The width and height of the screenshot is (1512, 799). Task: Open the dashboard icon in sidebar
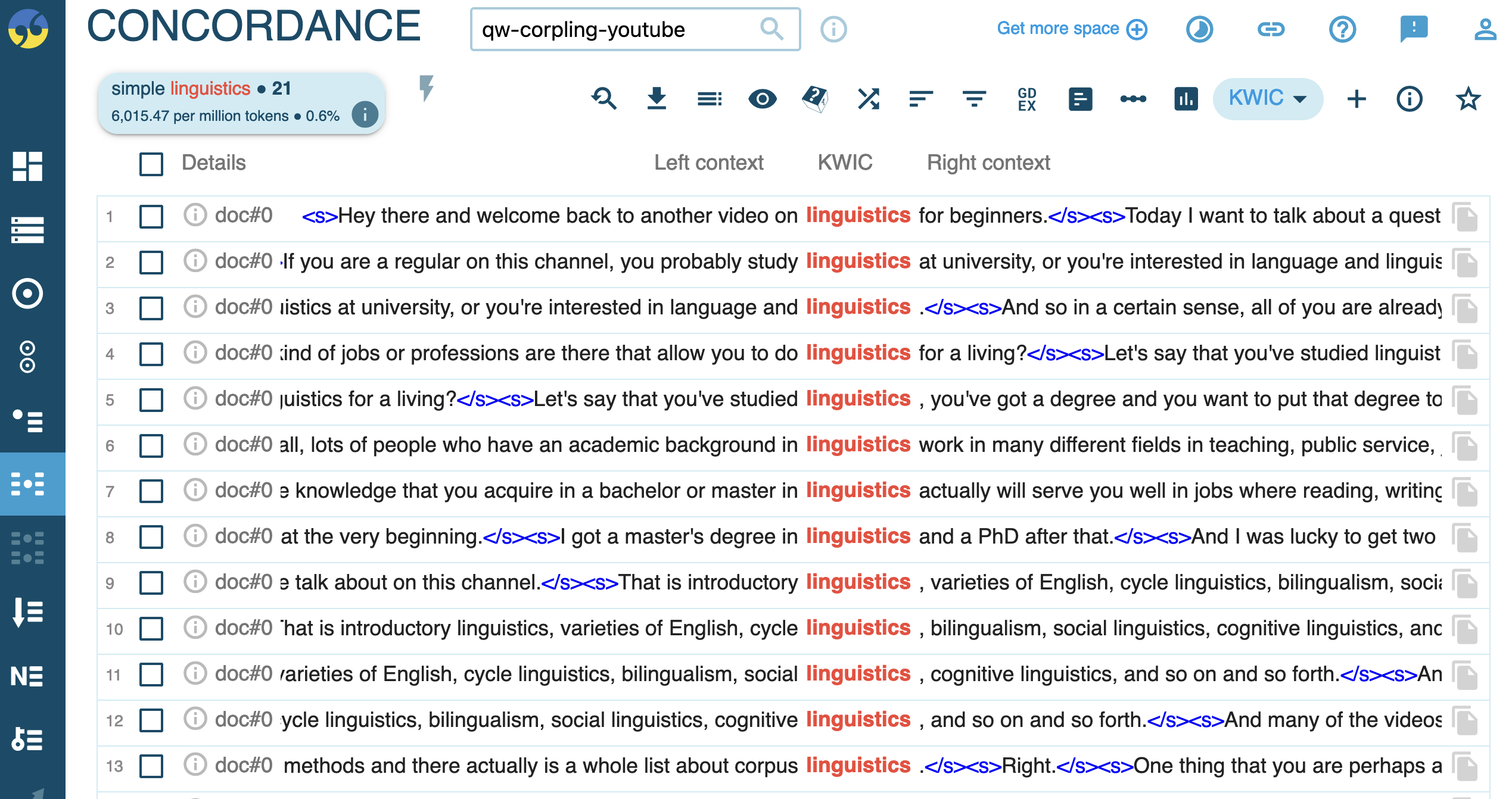(x=27, y=166)
